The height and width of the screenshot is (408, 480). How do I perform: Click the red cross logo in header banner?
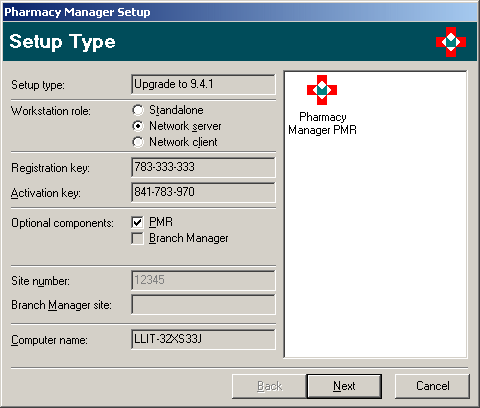tap(451, 42)
